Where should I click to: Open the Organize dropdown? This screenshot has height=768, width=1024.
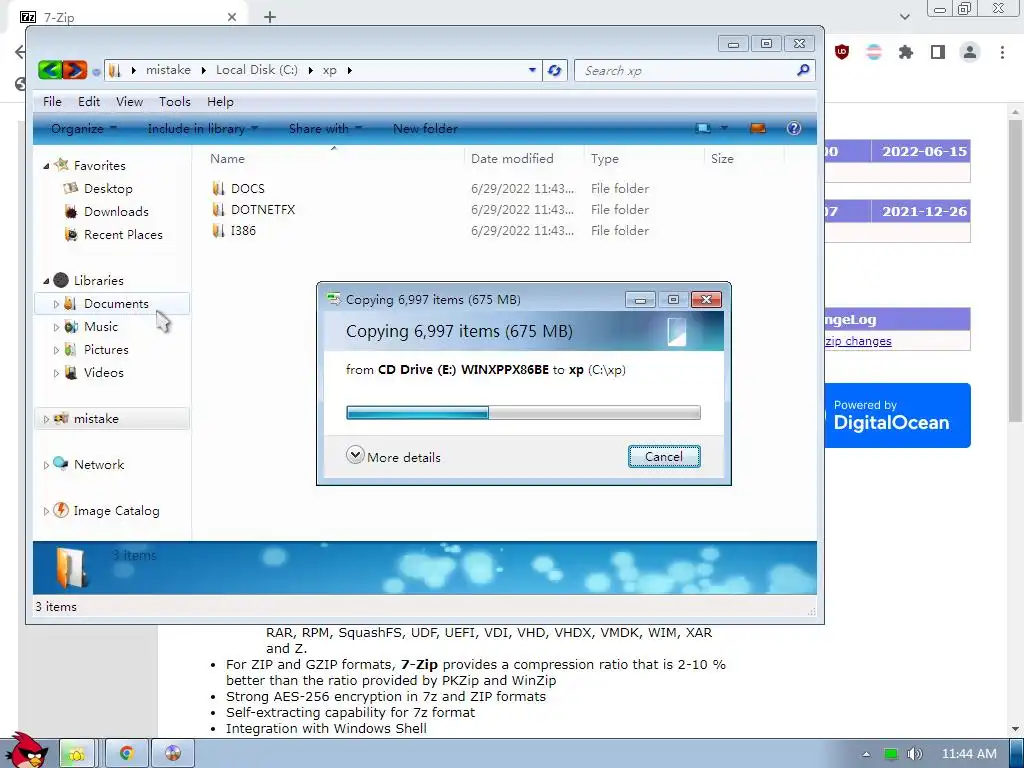coord(84,129)
